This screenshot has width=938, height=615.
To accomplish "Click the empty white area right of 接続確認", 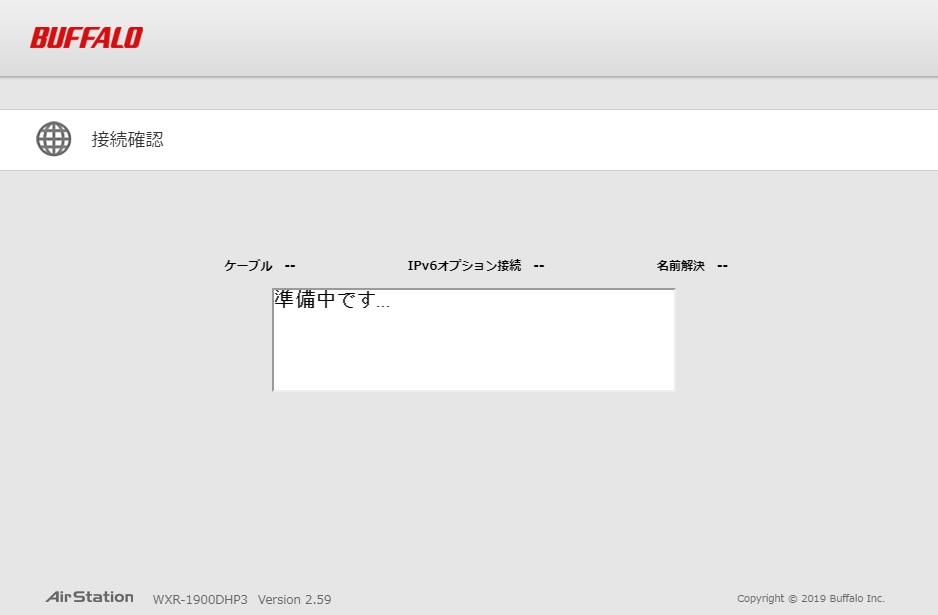I will (x=550, y=140).
